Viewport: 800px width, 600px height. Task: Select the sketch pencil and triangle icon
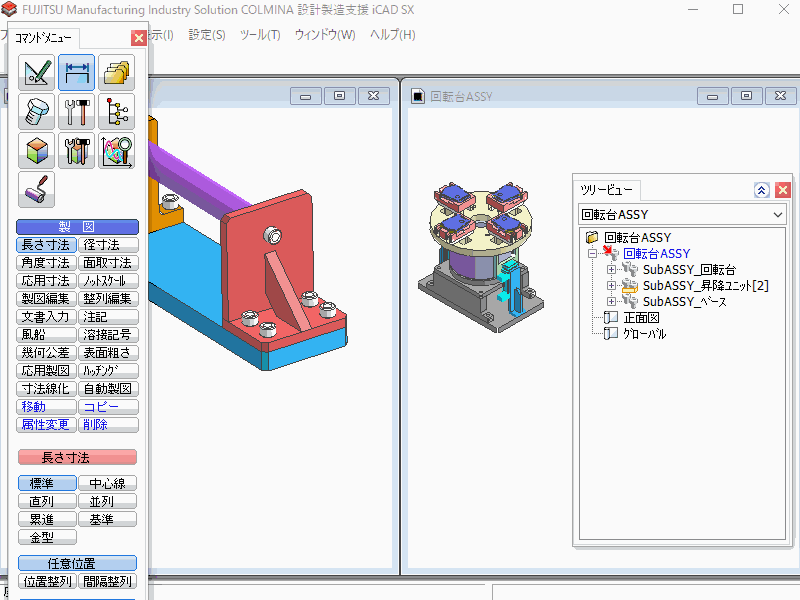click(x=37, y=73)
